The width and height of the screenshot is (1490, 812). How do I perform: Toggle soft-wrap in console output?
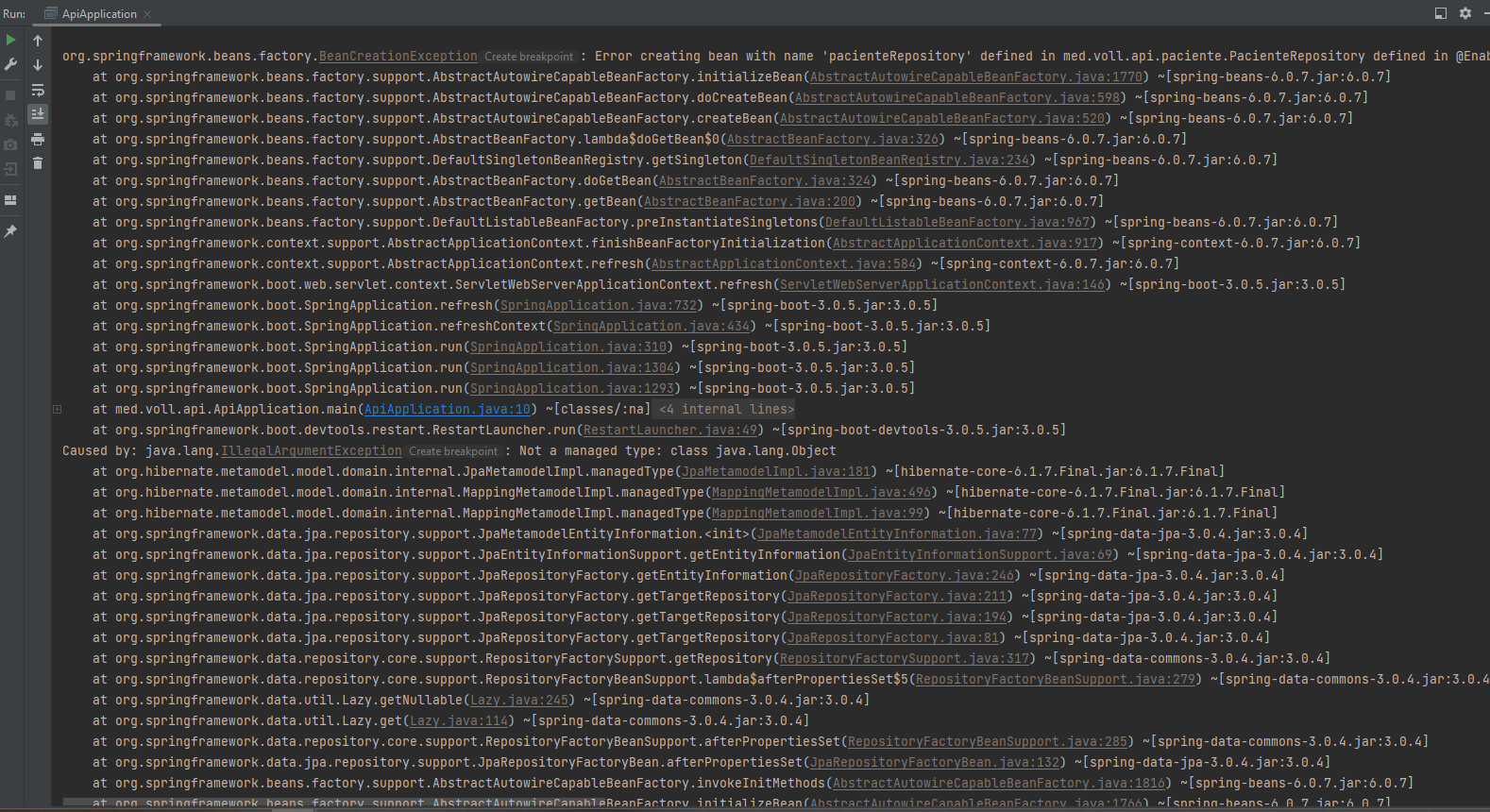pyautogui.click(x=38, y=90)
